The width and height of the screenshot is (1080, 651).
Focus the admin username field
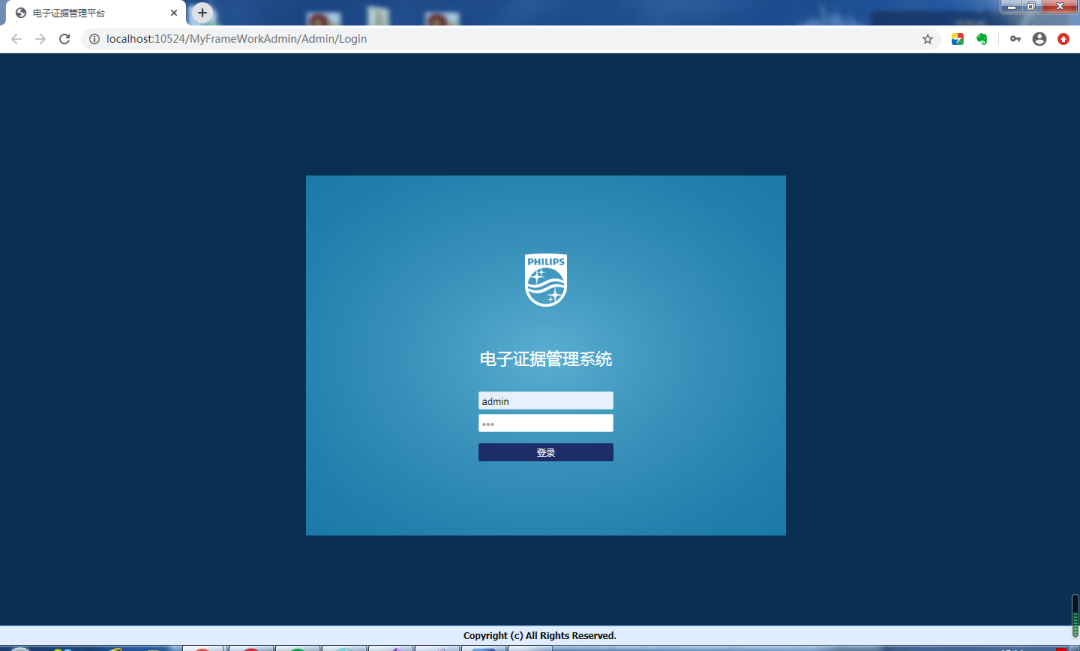click(x=546, y=401)
